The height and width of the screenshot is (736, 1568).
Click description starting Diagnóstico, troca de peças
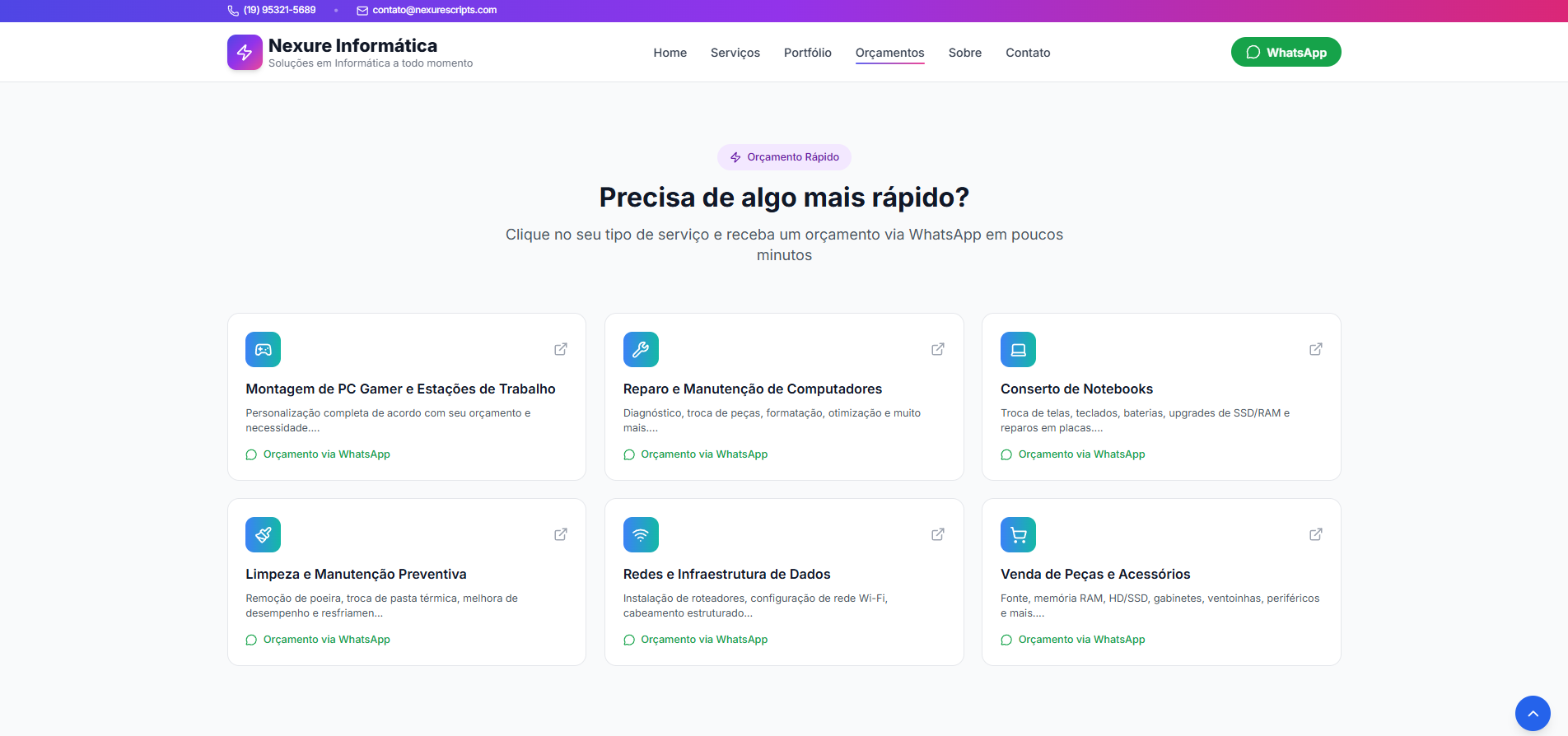(772, 421)
